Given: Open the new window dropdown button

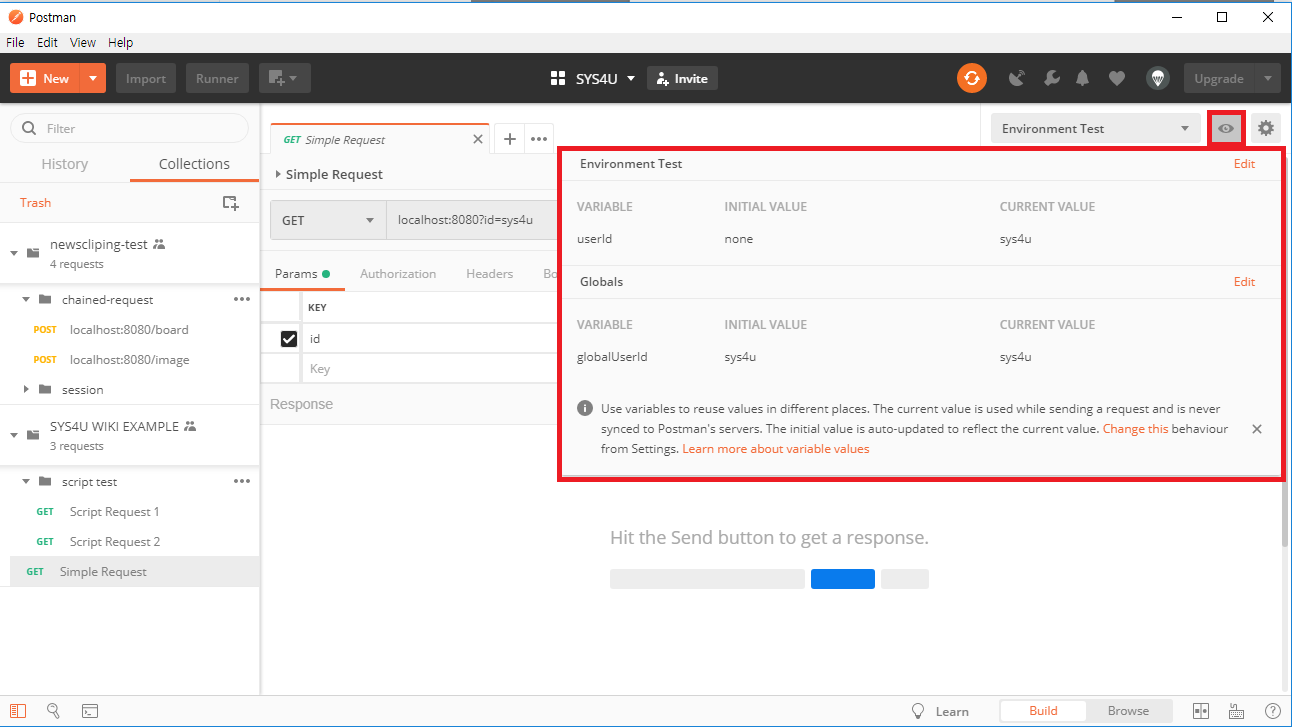Looking at the screenshot, I should [285, 78].
